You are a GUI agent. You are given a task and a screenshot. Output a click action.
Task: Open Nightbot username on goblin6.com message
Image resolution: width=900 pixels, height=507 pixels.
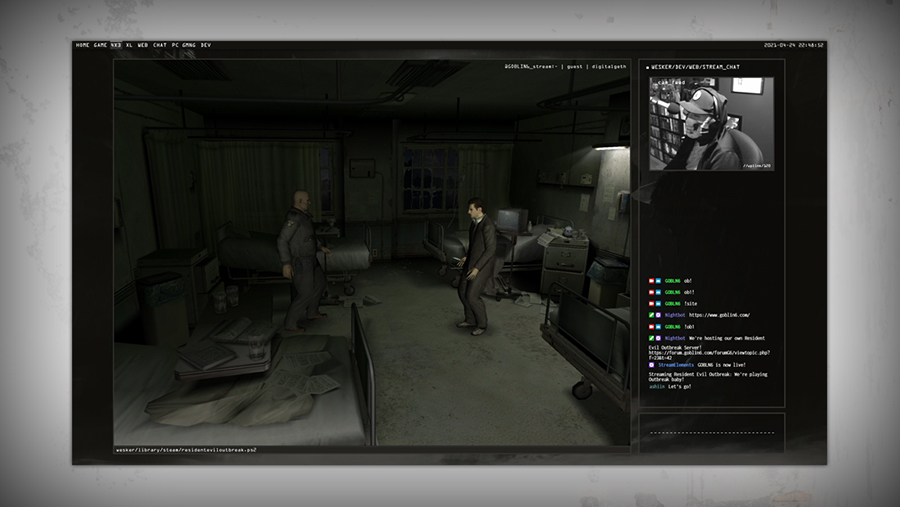tap(675, 315)
